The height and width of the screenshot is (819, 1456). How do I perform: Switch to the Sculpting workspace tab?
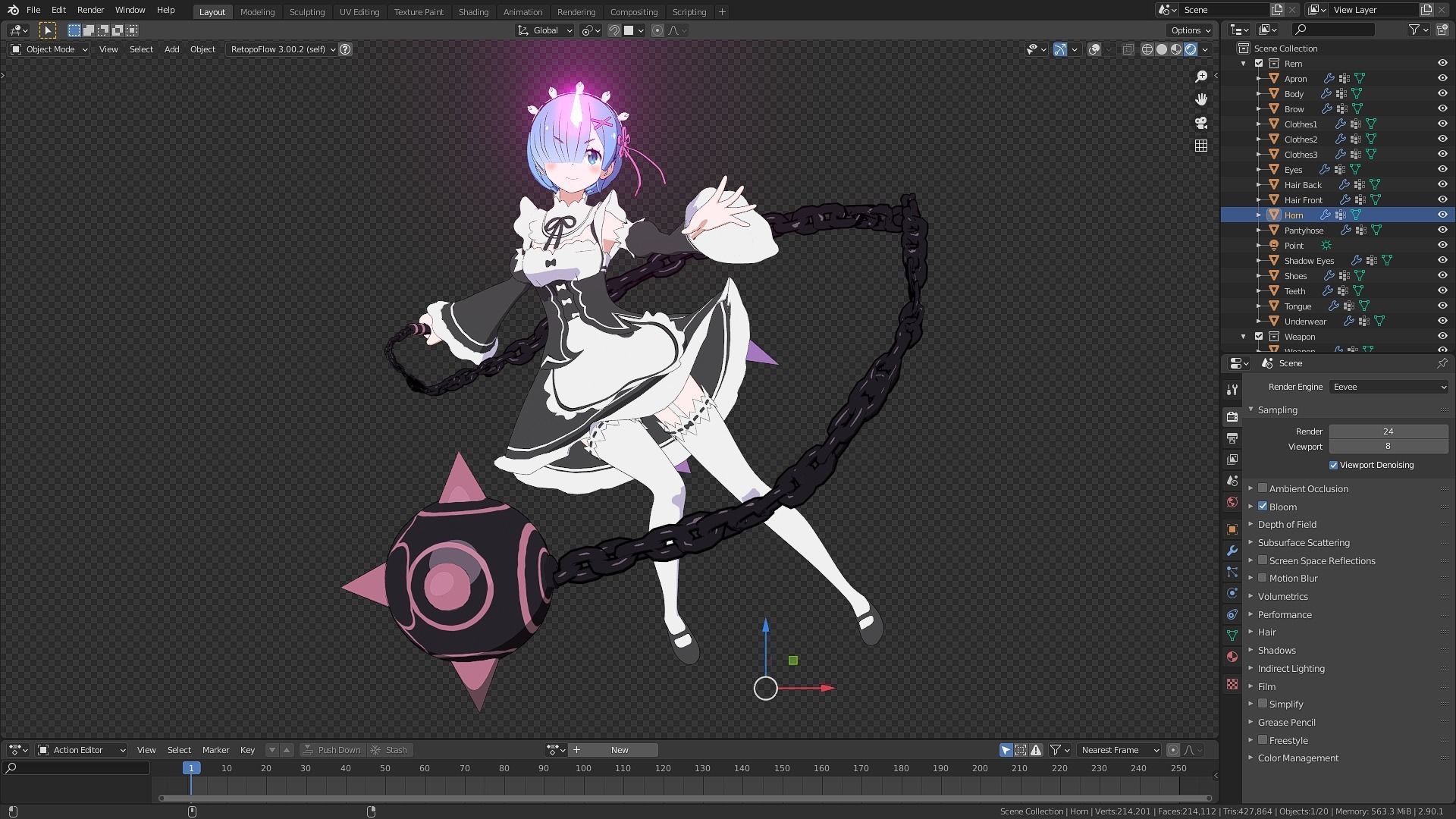[307, 12]
